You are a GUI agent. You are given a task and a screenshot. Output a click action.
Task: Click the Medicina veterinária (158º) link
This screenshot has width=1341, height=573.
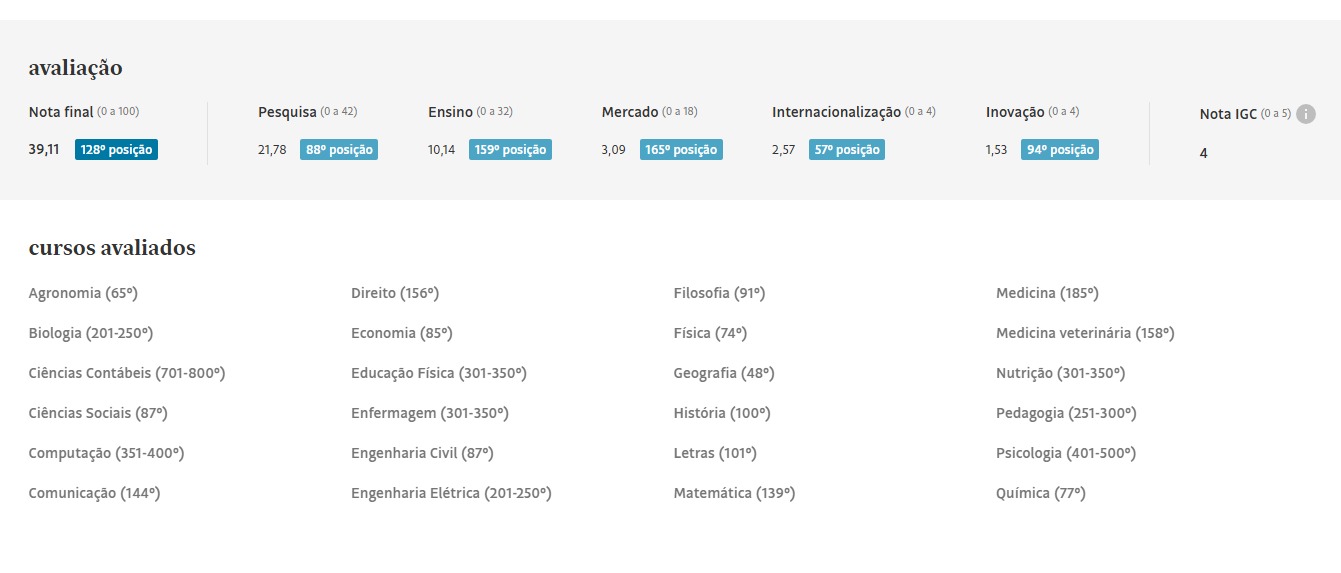pyautogui.click(x=1085, y=333)
